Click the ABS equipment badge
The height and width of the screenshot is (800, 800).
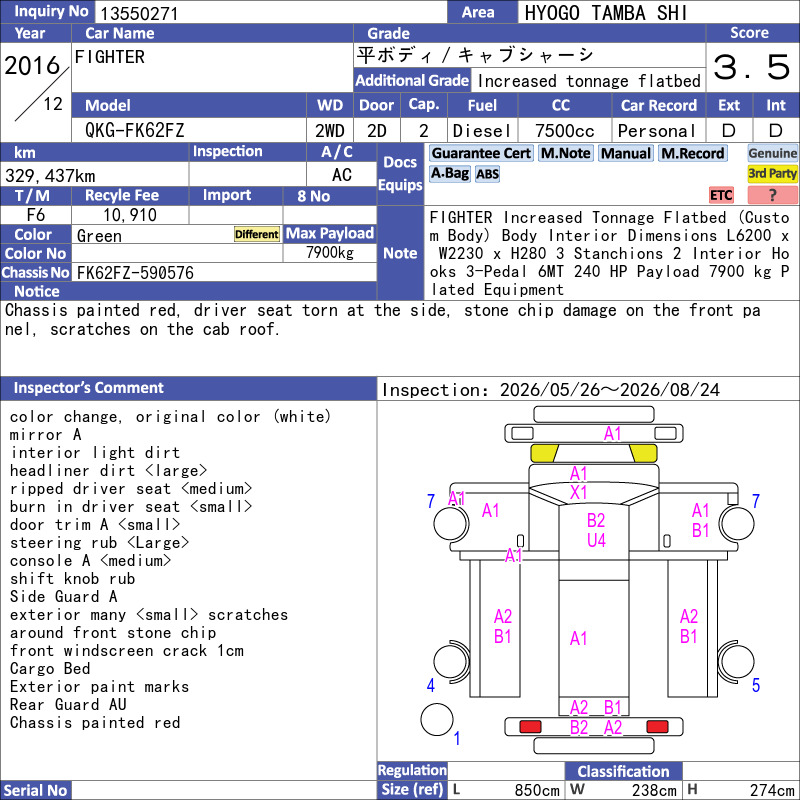pyautogui.click(x=487, y=174)
